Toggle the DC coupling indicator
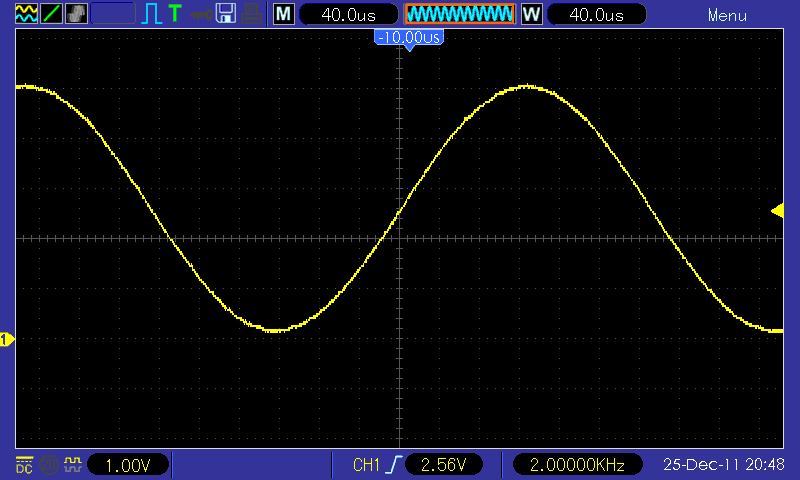Viewport: 800px width, 480px height. click(x=23, y=465)
